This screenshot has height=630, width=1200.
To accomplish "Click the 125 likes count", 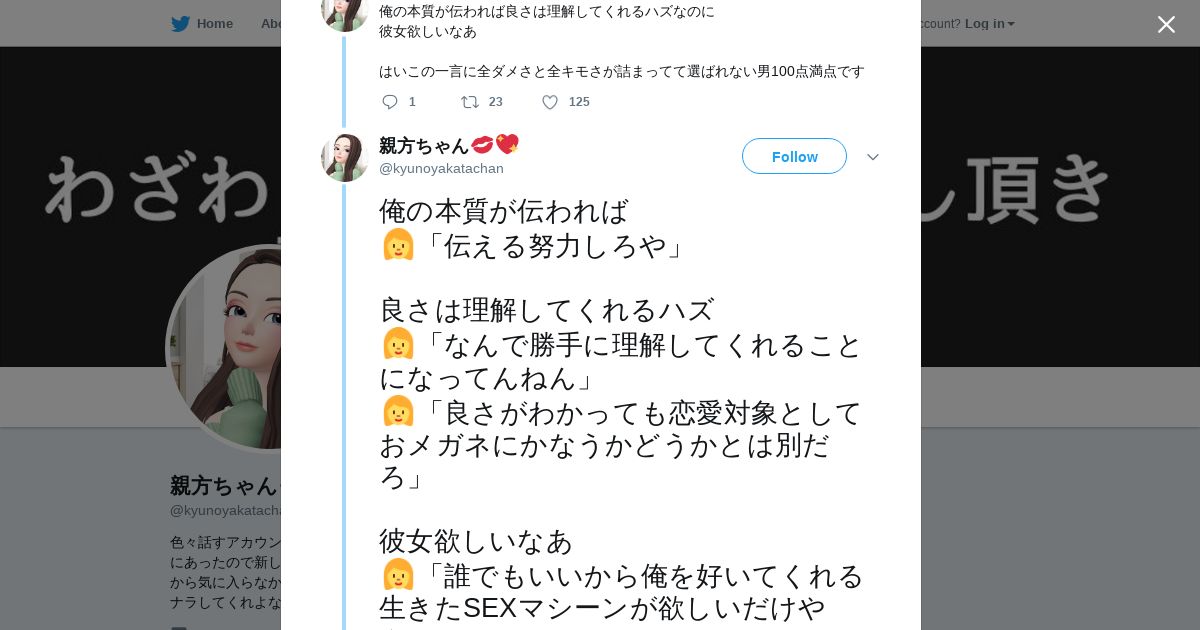I will [579, 102].
